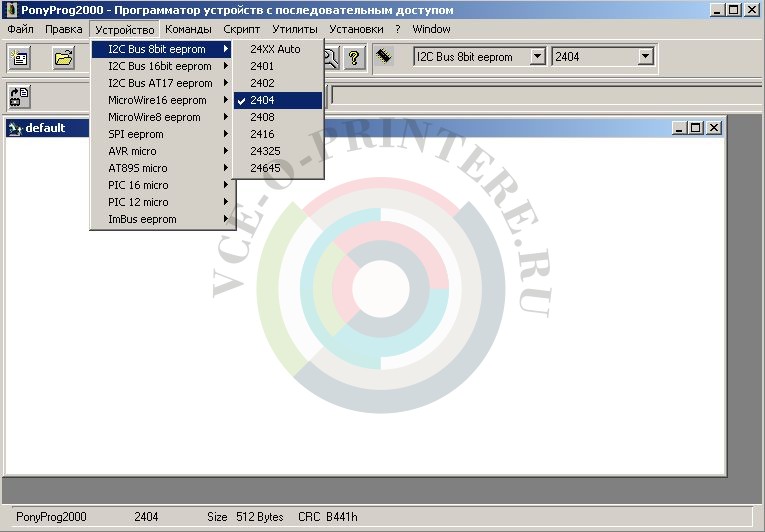
Task: Expand the AT89S micro submenu
Action: 161,168
